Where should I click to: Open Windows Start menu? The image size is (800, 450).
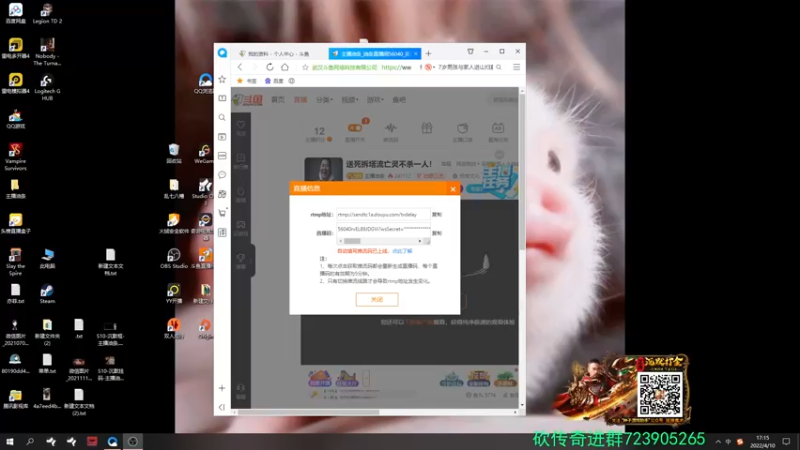(10, 441)
